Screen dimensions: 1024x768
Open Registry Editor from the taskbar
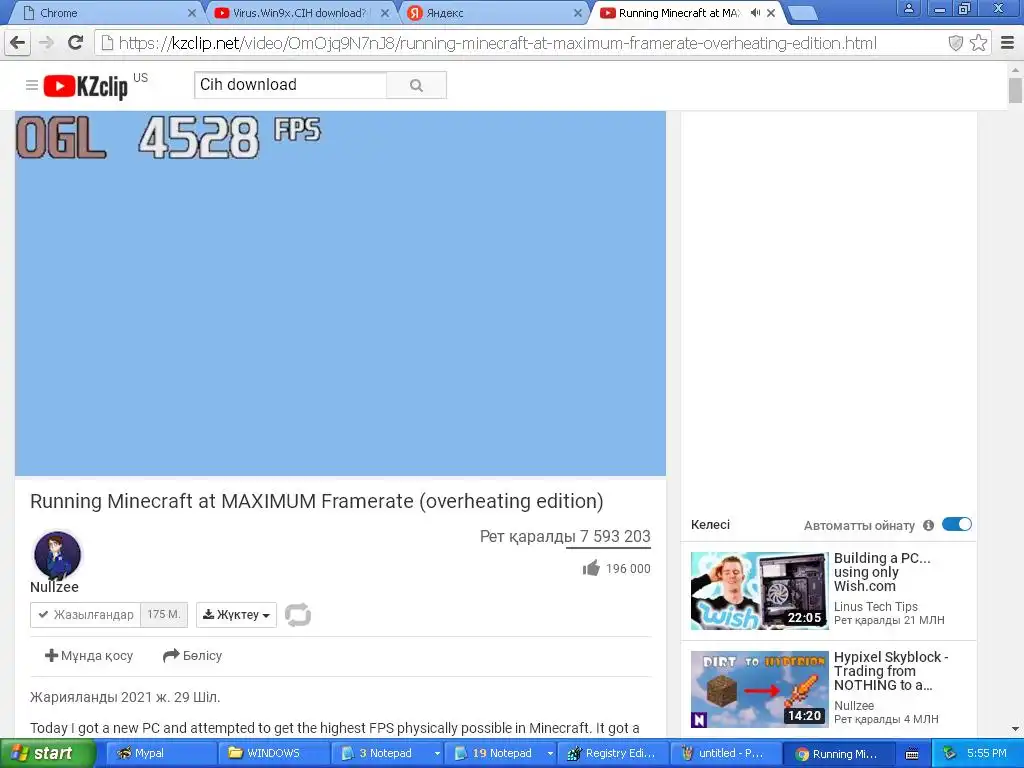click(615, 754)
